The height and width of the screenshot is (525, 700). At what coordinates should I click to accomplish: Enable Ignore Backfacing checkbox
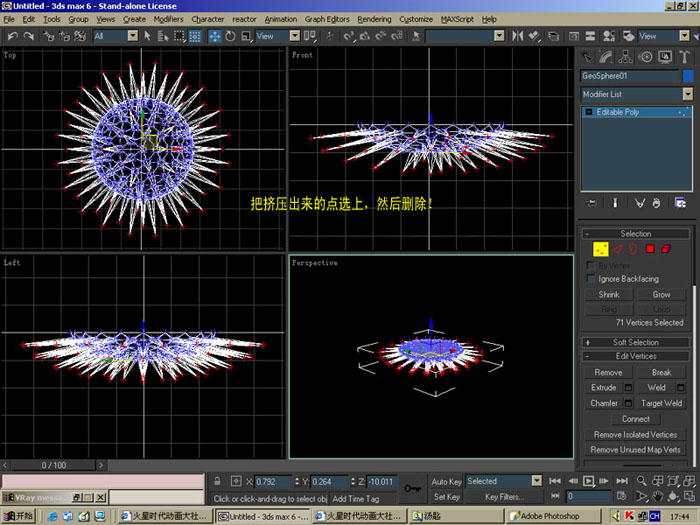591,279
